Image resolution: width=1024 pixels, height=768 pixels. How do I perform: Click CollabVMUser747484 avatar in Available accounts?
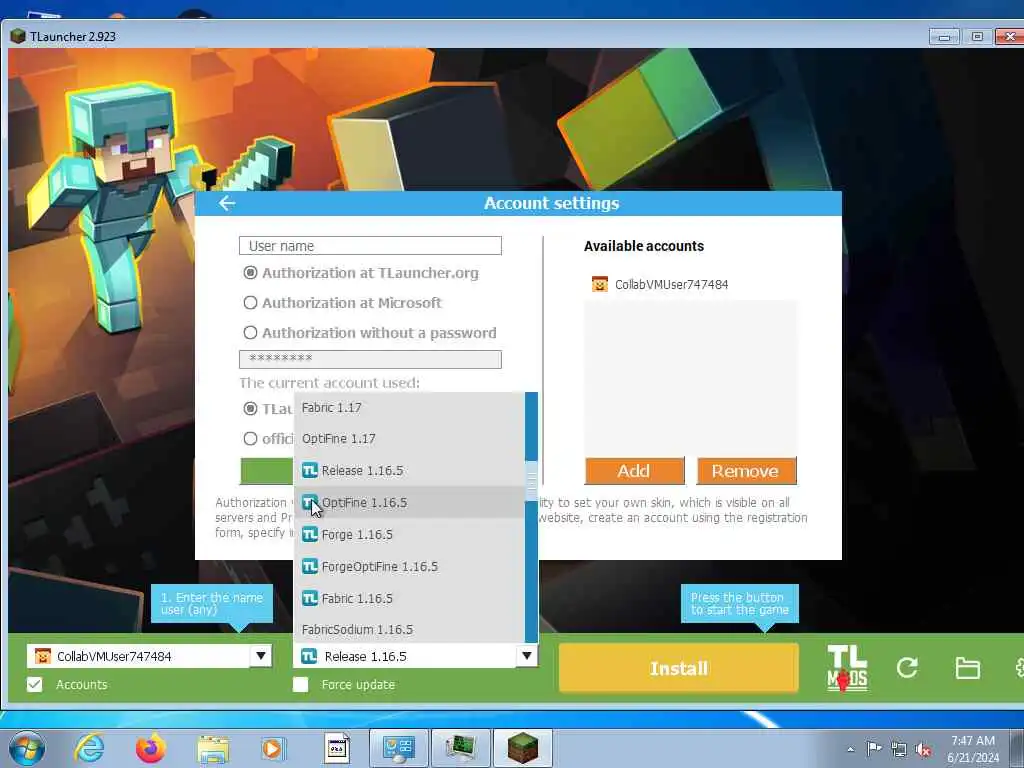pyautogui.click(x=600, y=284)
